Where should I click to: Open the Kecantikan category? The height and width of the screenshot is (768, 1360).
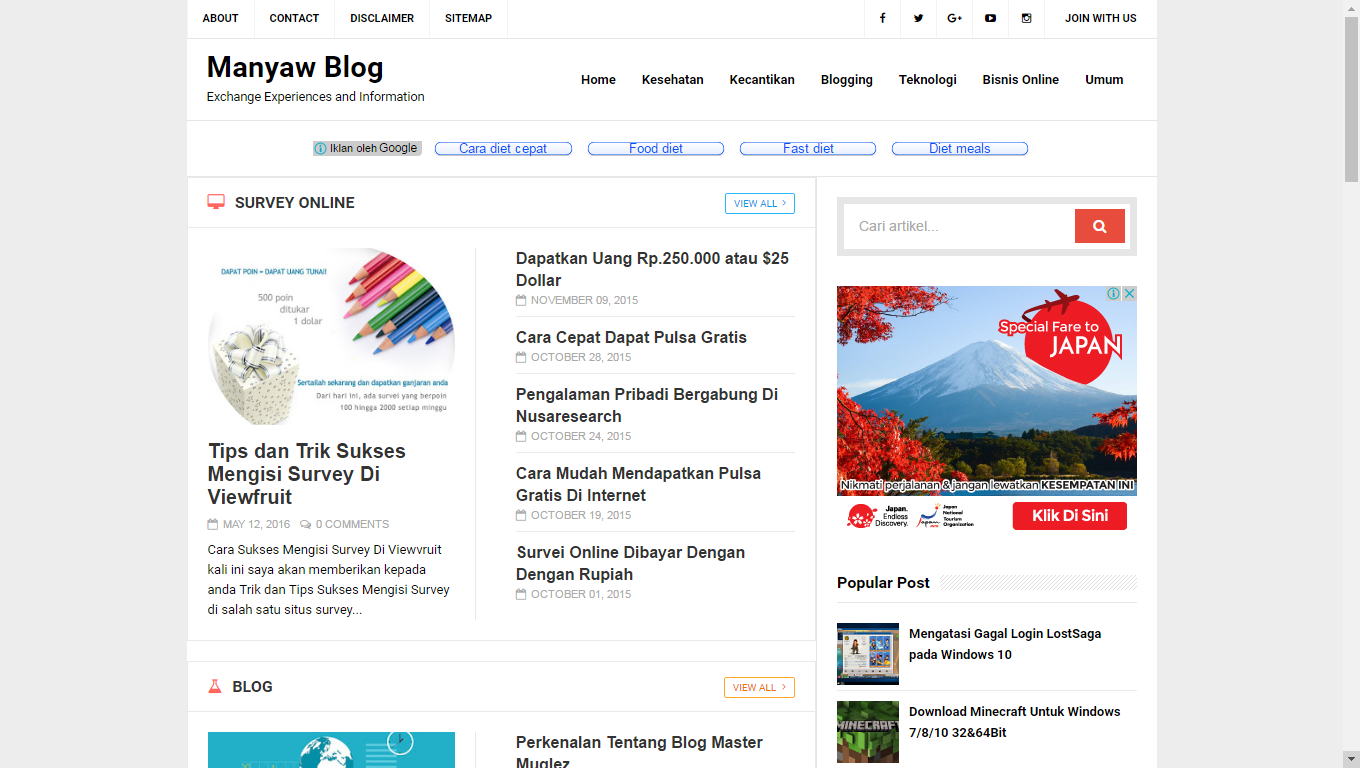pyautogui.click(x=762, y=80)
